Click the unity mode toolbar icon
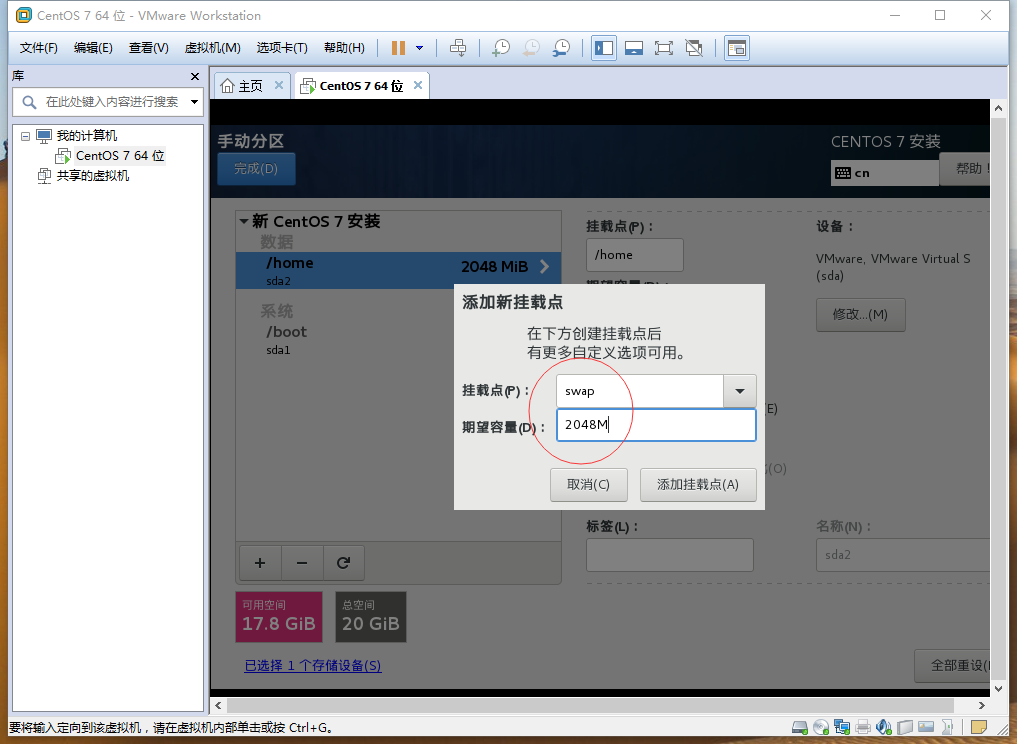 point(694,48)
